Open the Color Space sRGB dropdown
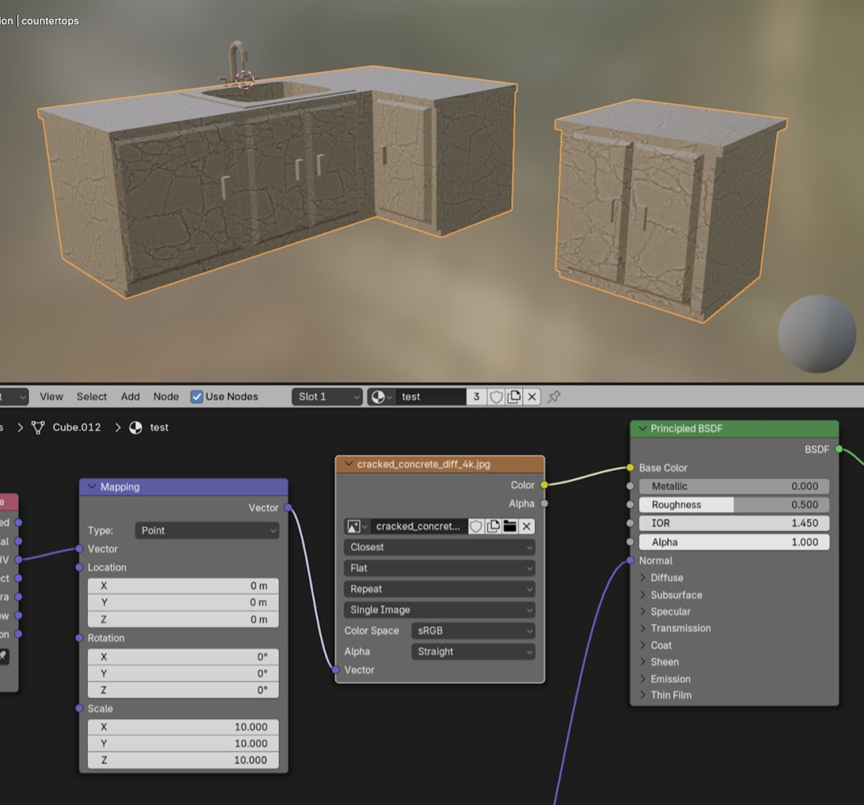This screenshot has width=864, height=805. tap(473, 631)
